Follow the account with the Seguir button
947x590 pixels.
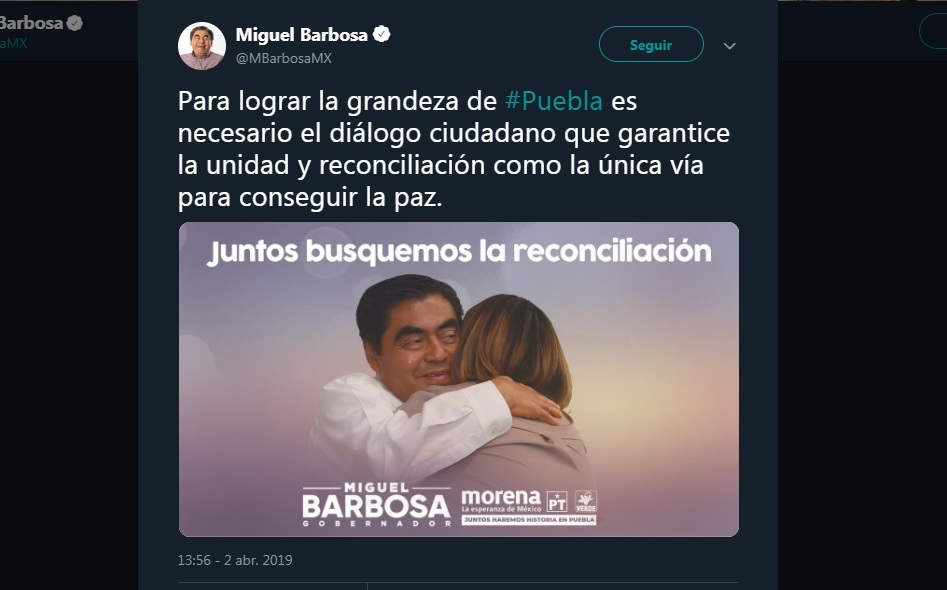pyautogui.click(x=651, y=45)
